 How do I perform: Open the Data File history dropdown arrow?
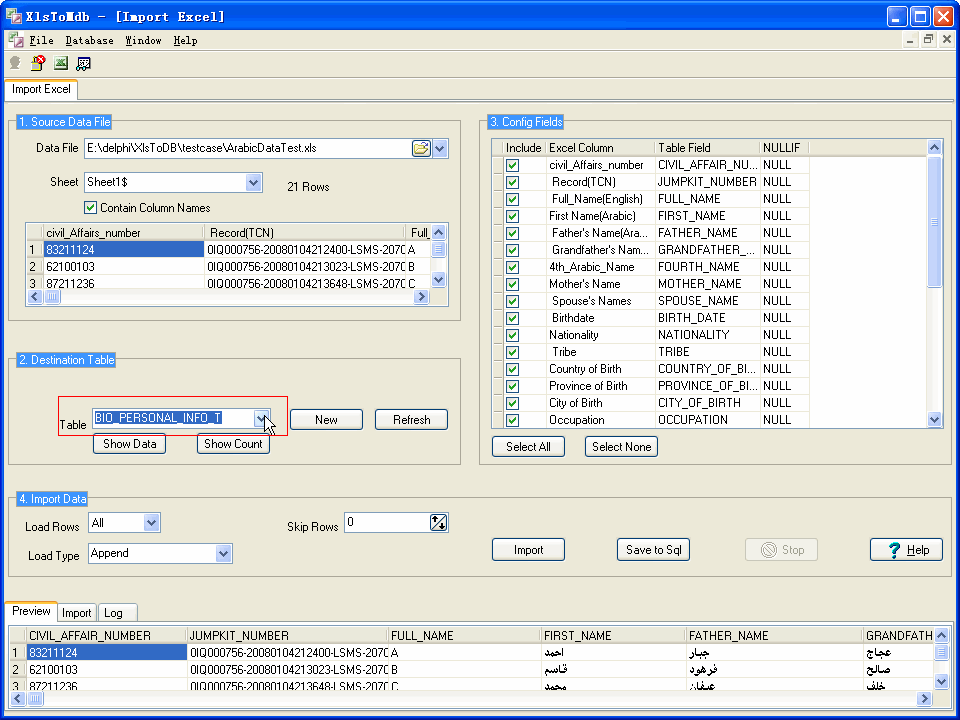pyautogui.click(x=440, y=148)
